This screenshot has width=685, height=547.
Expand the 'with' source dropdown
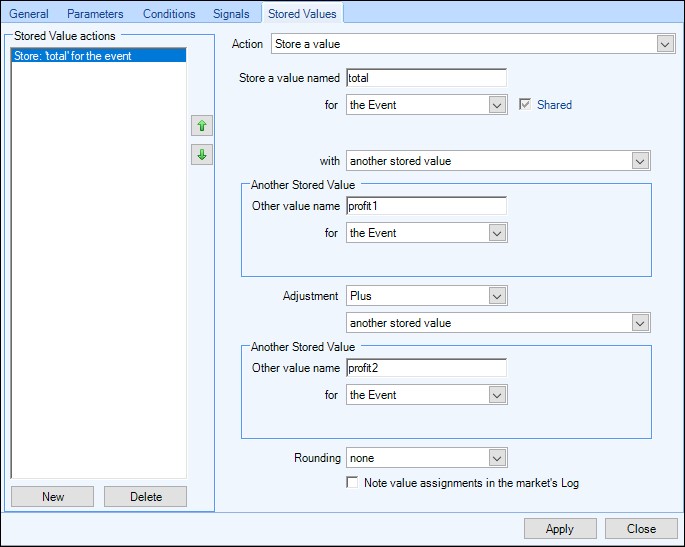(x=498, y=161)
